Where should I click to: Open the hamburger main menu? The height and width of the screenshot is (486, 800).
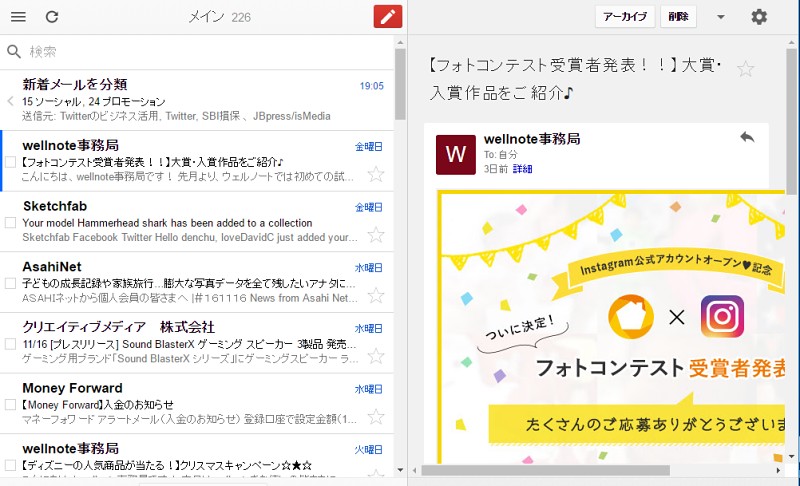[18, 17]
